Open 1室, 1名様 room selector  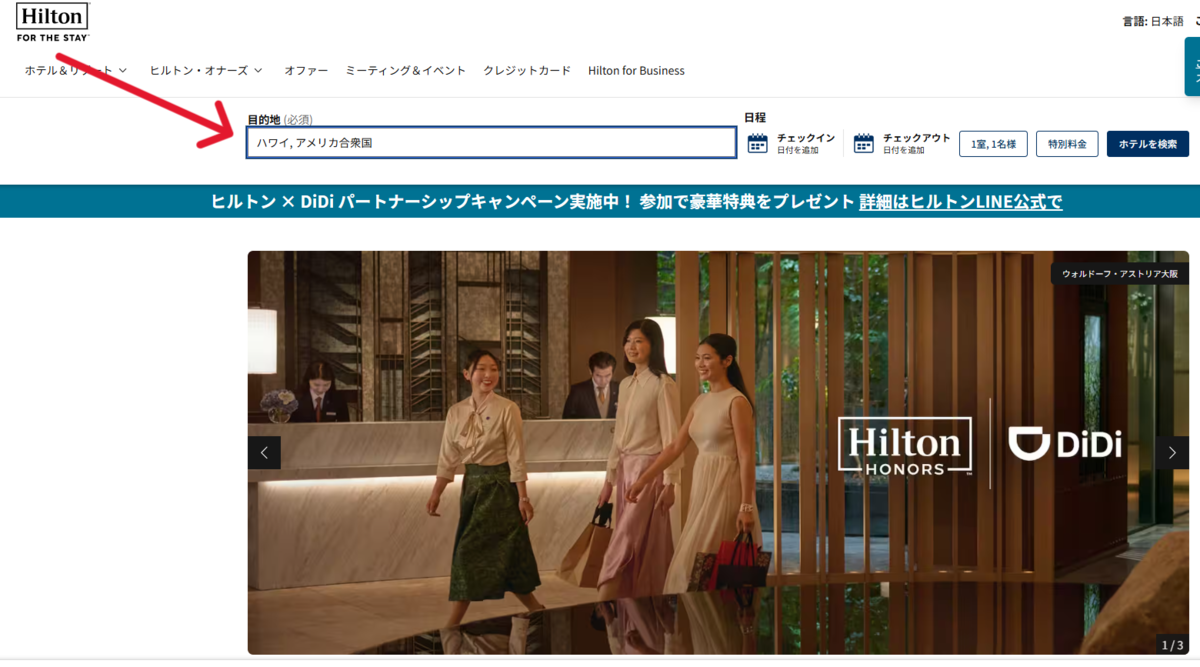pyautogui.click(x=993, y=144)
